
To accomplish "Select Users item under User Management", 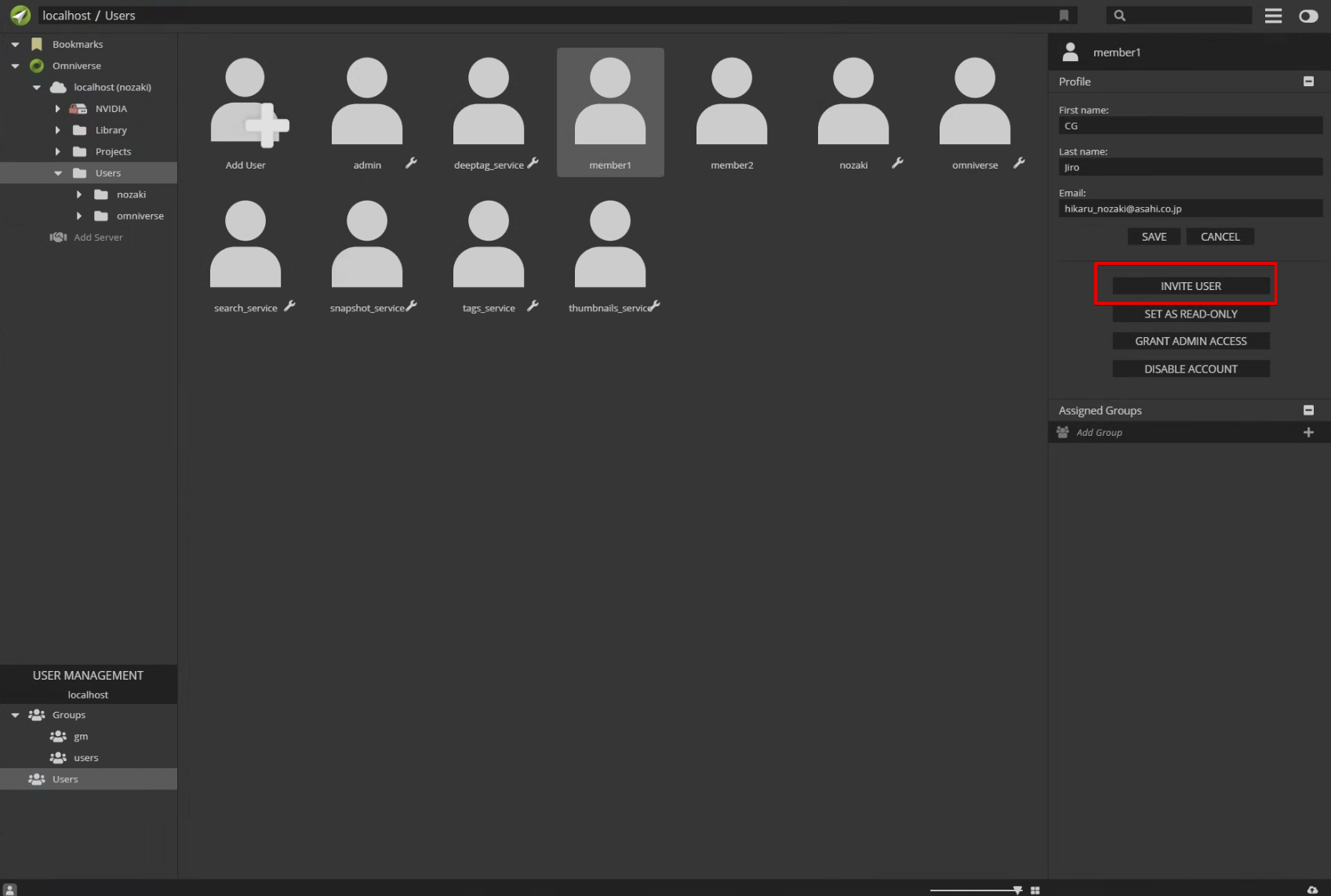I will (x=65, y=779).
